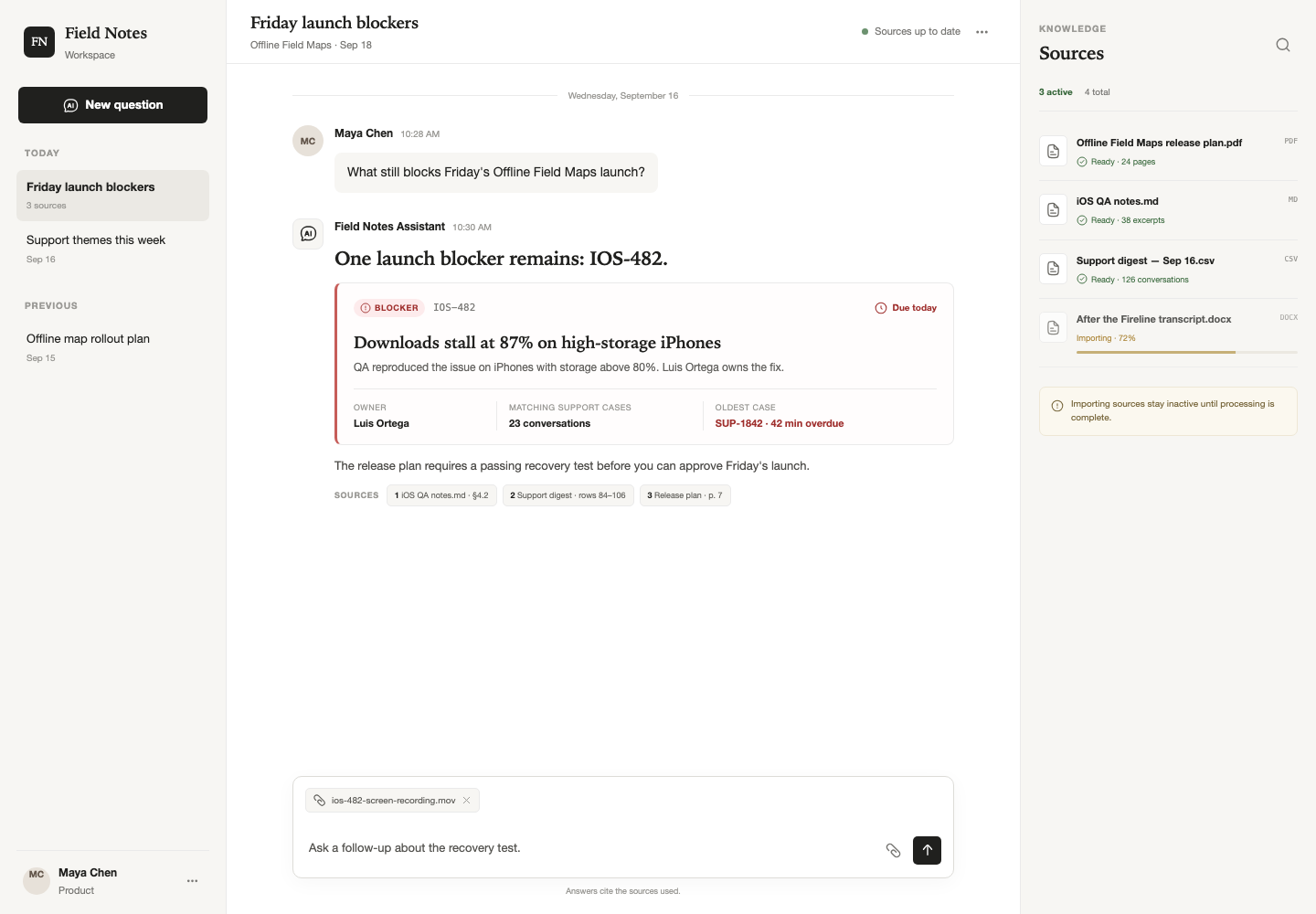Open citation 2 Support digest rows 84–106
1316x914 pixels.
tap(568, 495)
